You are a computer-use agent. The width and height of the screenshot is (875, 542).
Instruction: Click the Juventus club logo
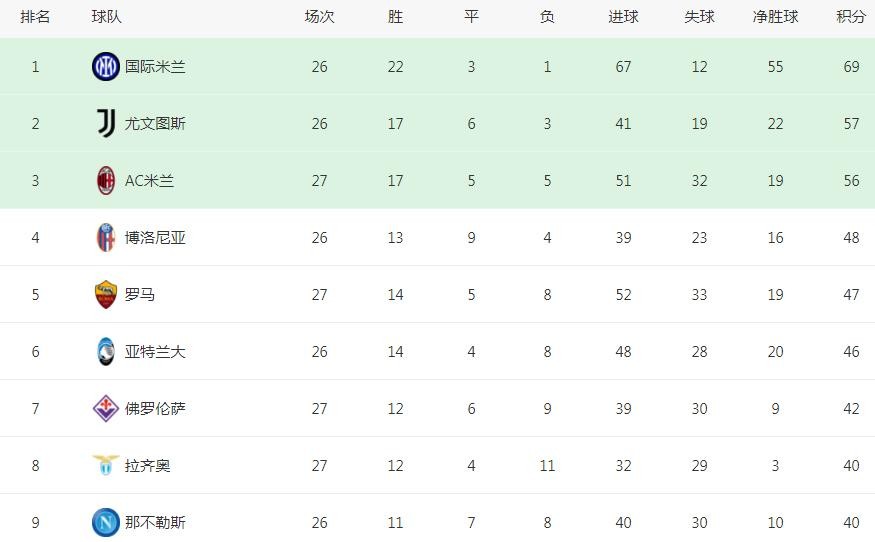tap(105, 124)
